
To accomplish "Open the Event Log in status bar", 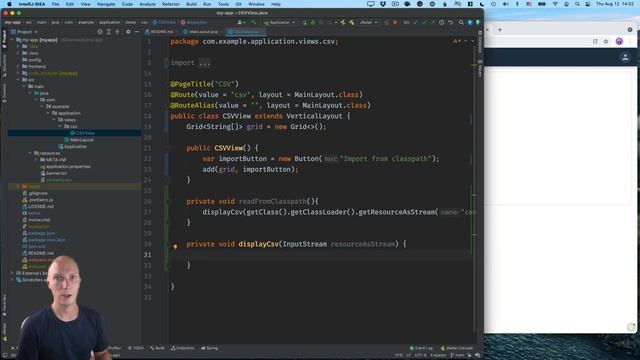I will tap(421, 348).
